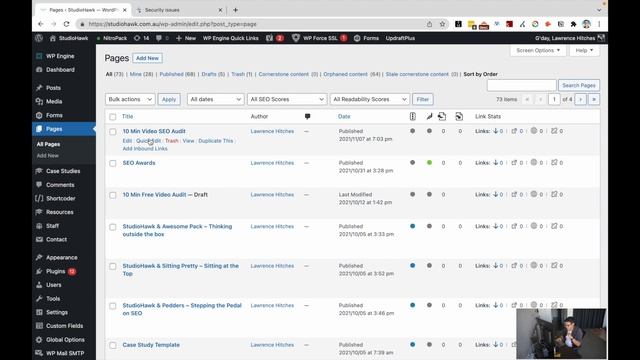
Task: Select the 10 Min Video SEO Audit checkbox
Action: pyautogui.click(x=113, y=131)
